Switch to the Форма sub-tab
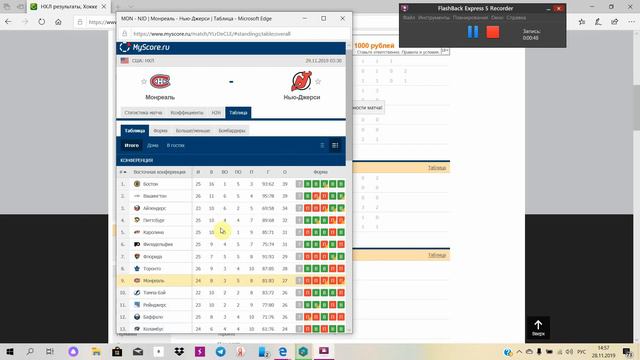Viewport: 640px width, 360px height. tap(160, 131)
